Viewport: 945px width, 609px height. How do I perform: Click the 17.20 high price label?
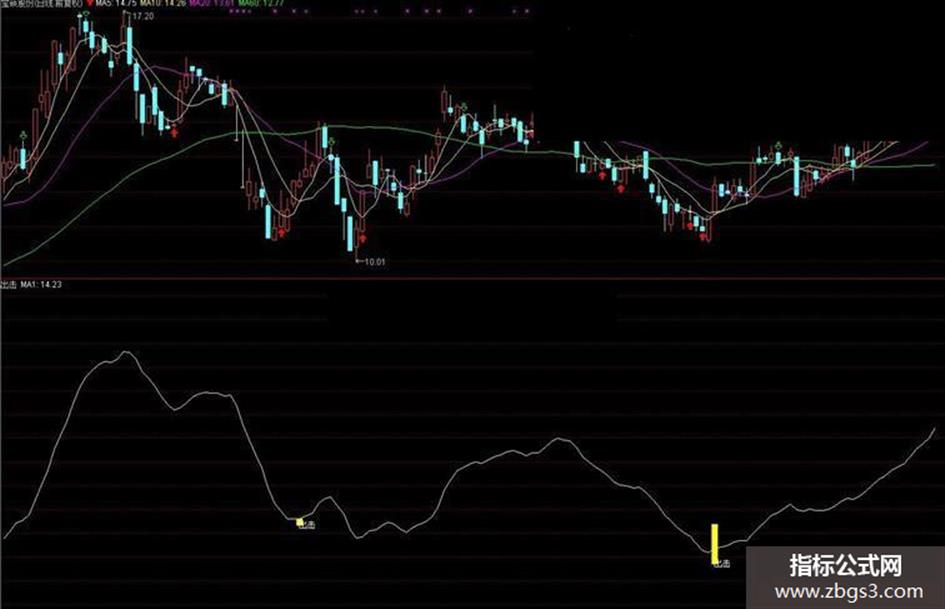click(x=143, y=16)
